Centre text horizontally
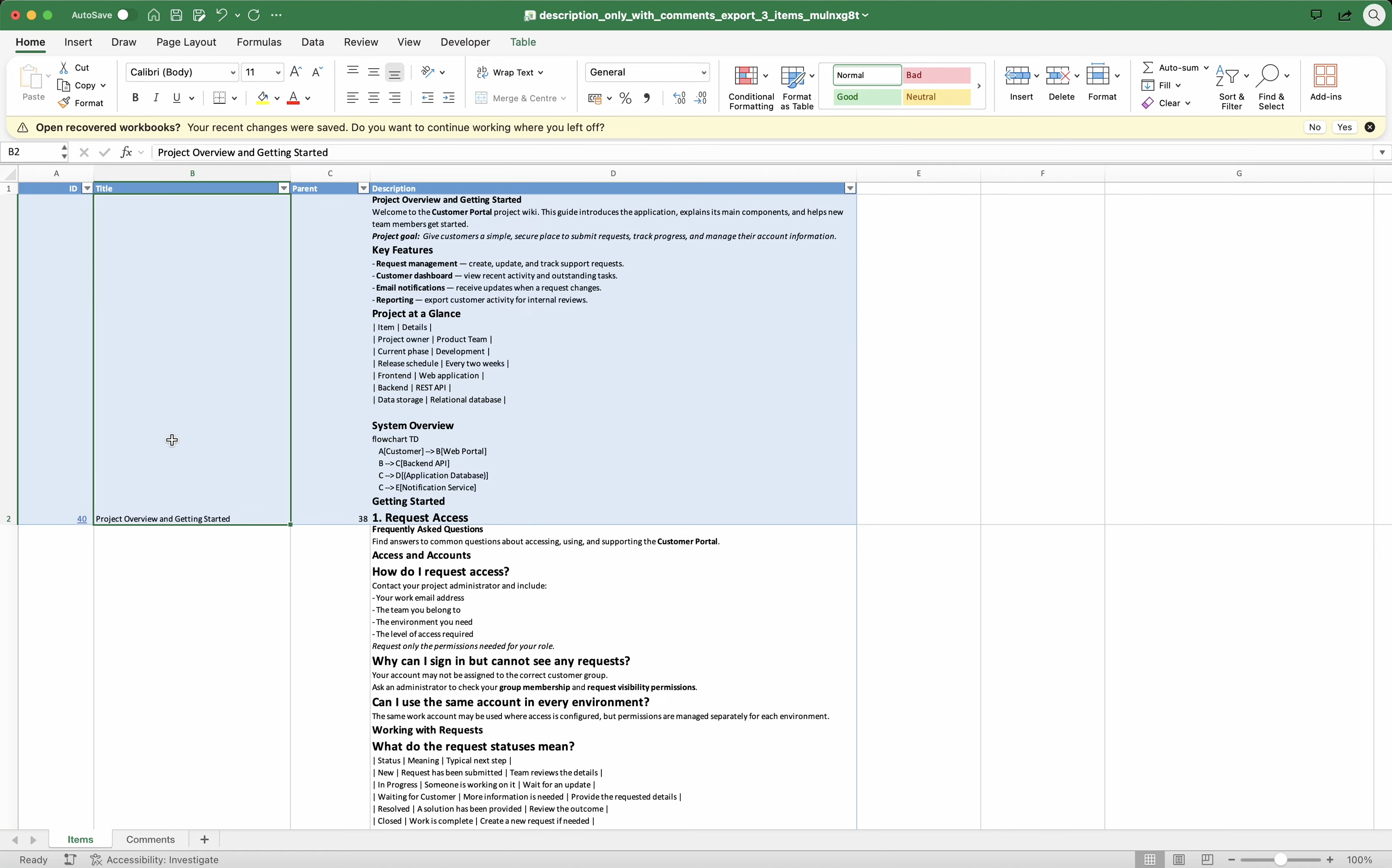This screenshot has width=1392, height=868. (x=374, y=97)
